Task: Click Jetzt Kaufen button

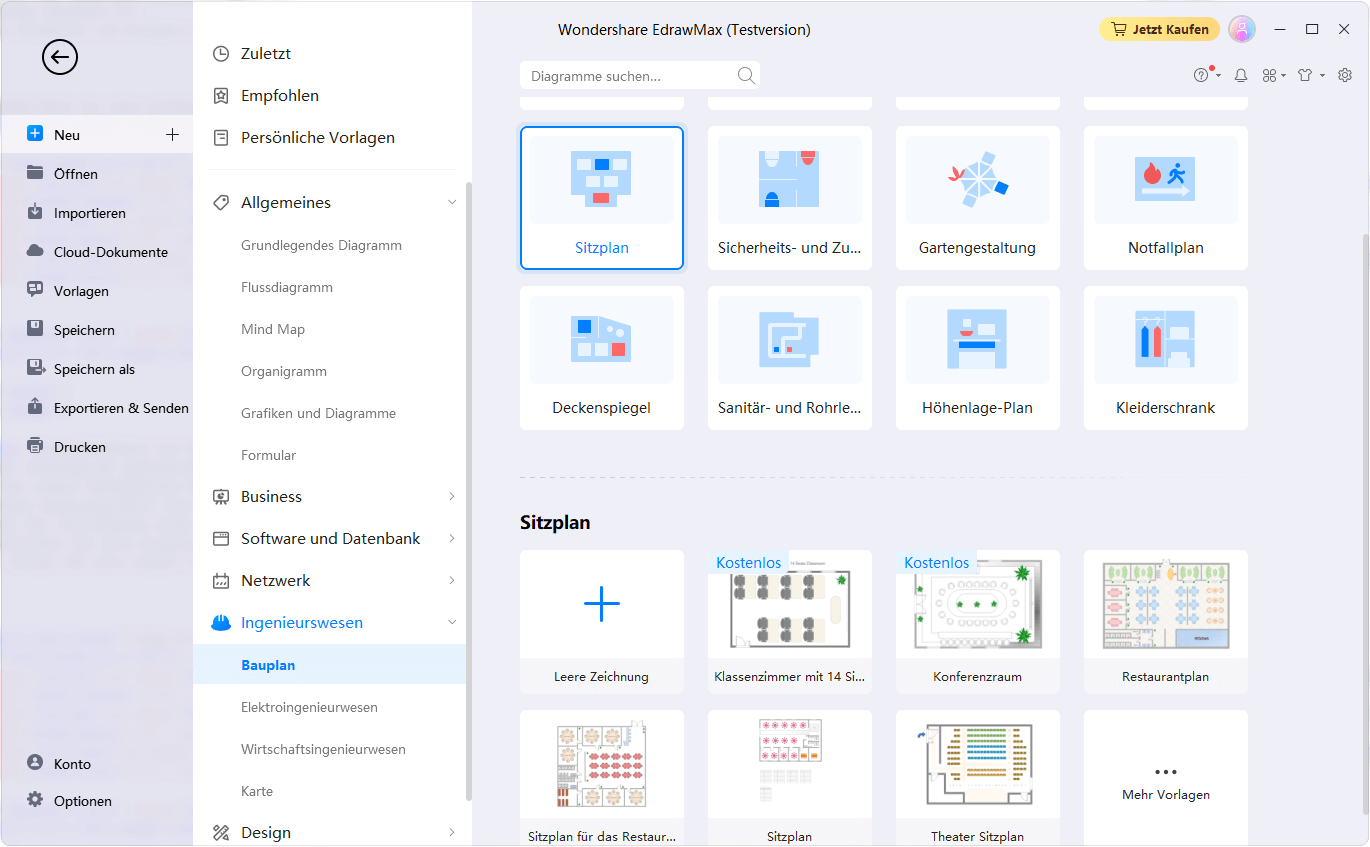Action: tap(1159, 29)
